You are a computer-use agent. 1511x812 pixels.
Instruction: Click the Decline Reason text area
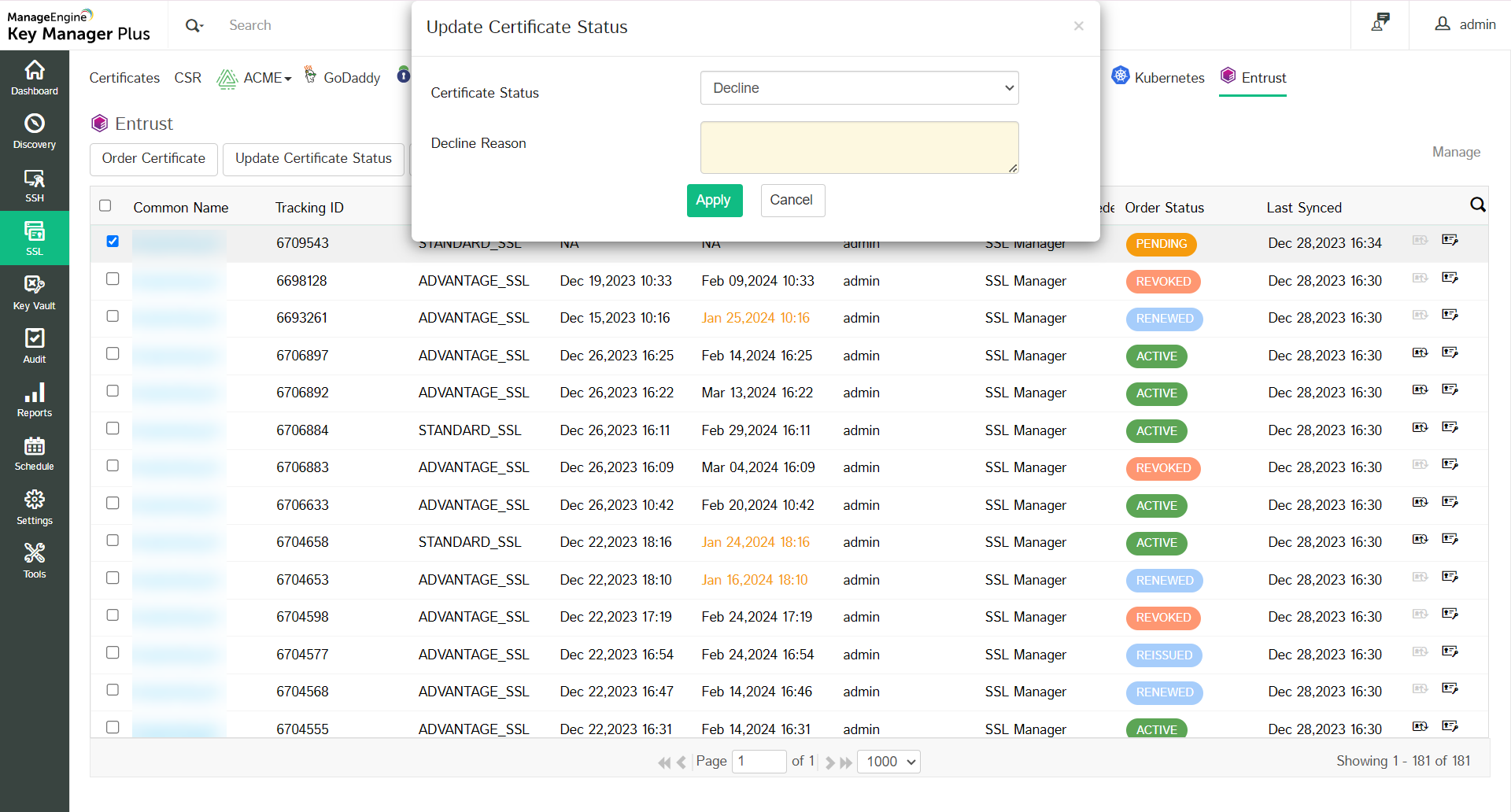point(859,147)
